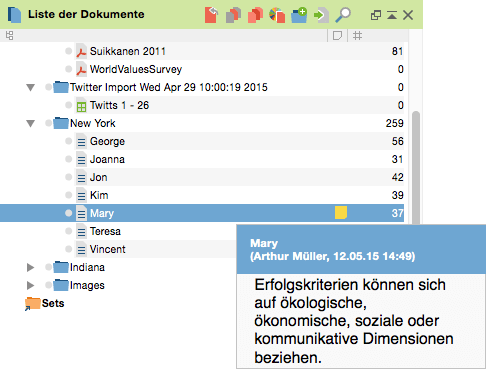This screenshot has width=491, height=375.
Task: Click the reset activations red document icon
Action: click(x=211, y=15)
